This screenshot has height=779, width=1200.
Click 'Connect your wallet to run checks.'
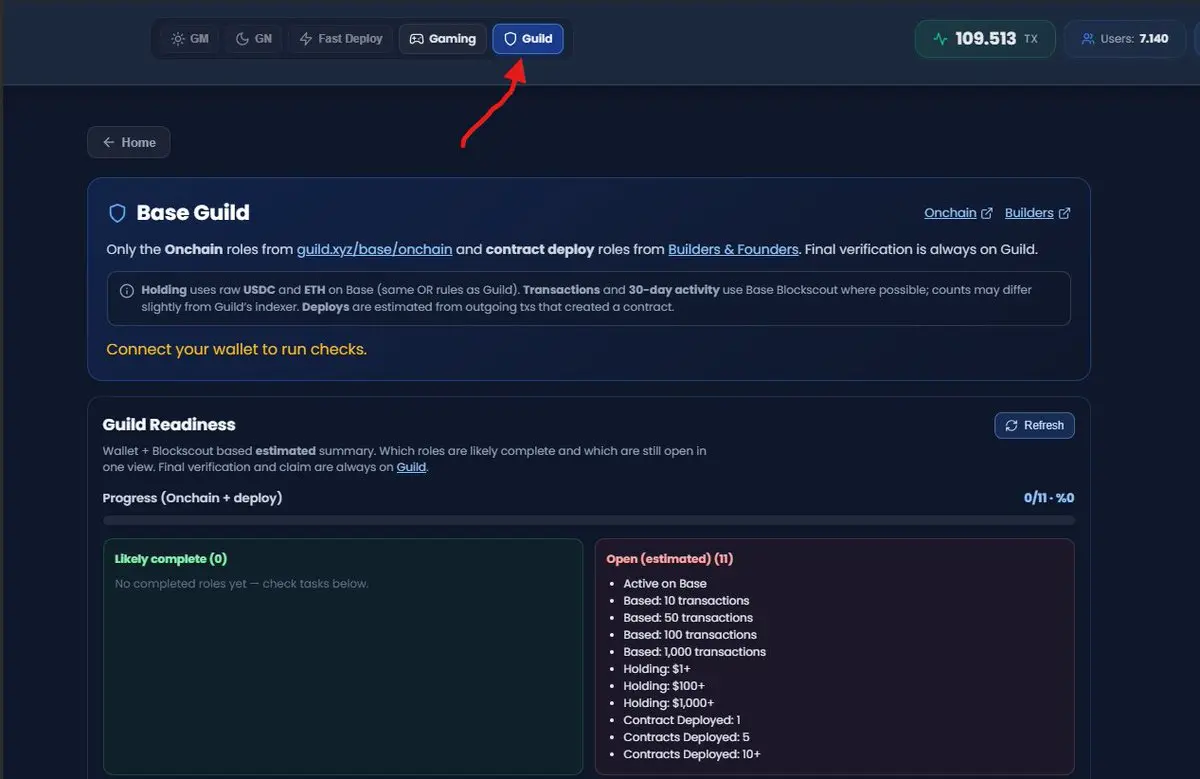(237, 349)
